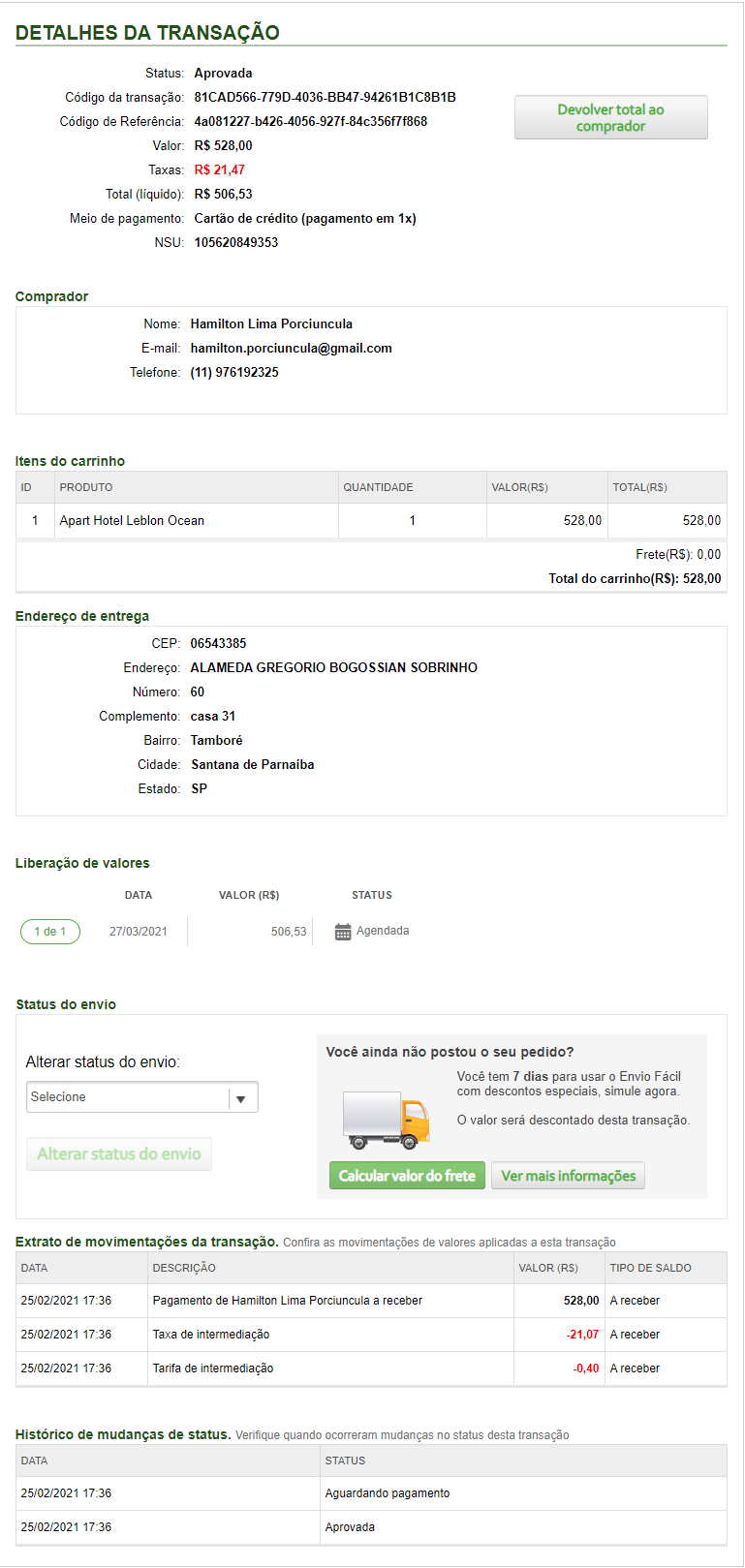Click the TIPO DE SALDO column header
745x1568 pixels.
click(650, 1268)
